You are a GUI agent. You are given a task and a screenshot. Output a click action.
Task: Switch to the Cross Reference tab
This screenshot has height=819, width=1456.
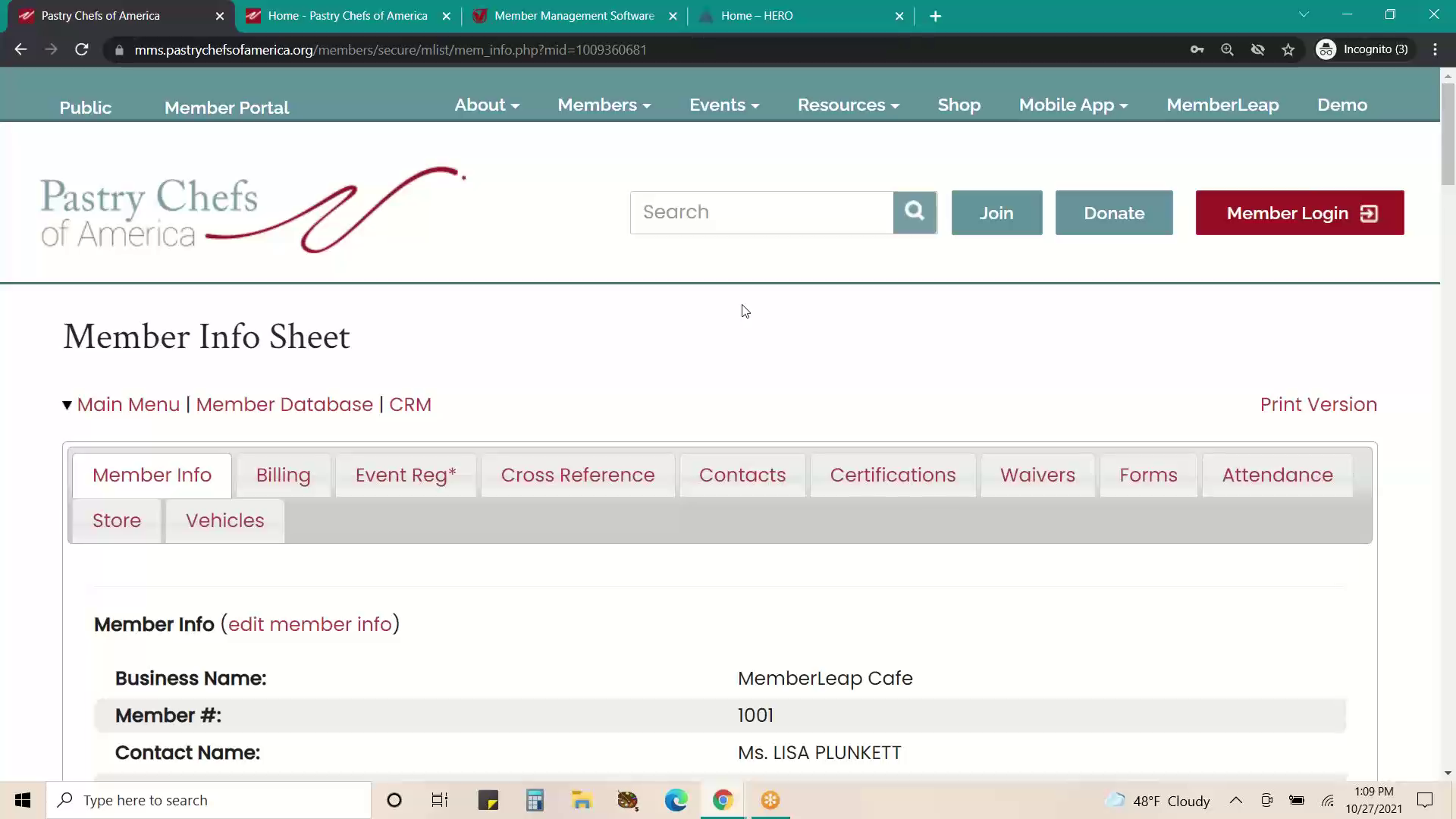coord(578,475)
